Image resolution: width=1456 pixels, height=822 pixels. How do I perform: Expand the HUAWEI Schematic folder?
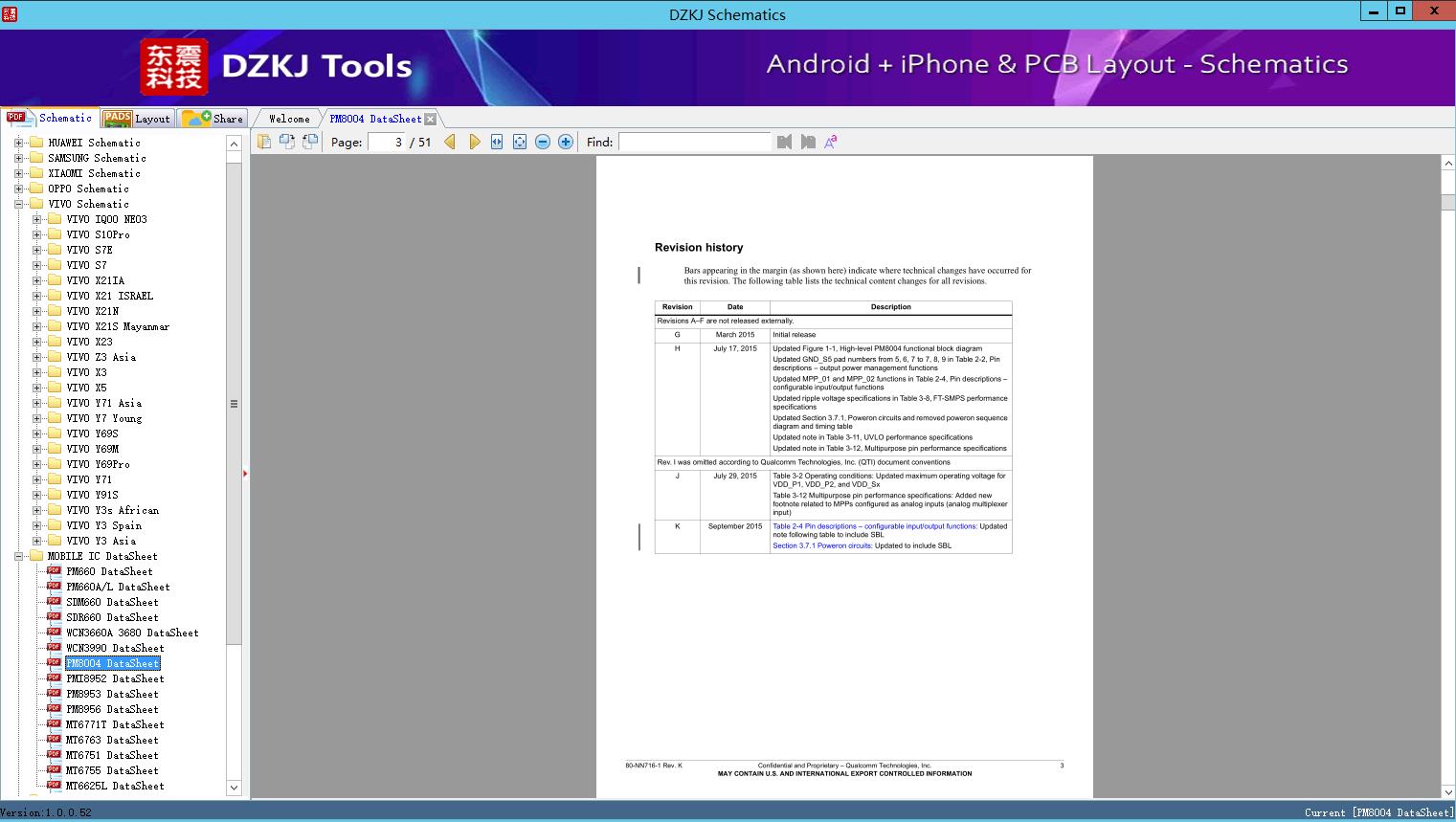coord(18,143)
